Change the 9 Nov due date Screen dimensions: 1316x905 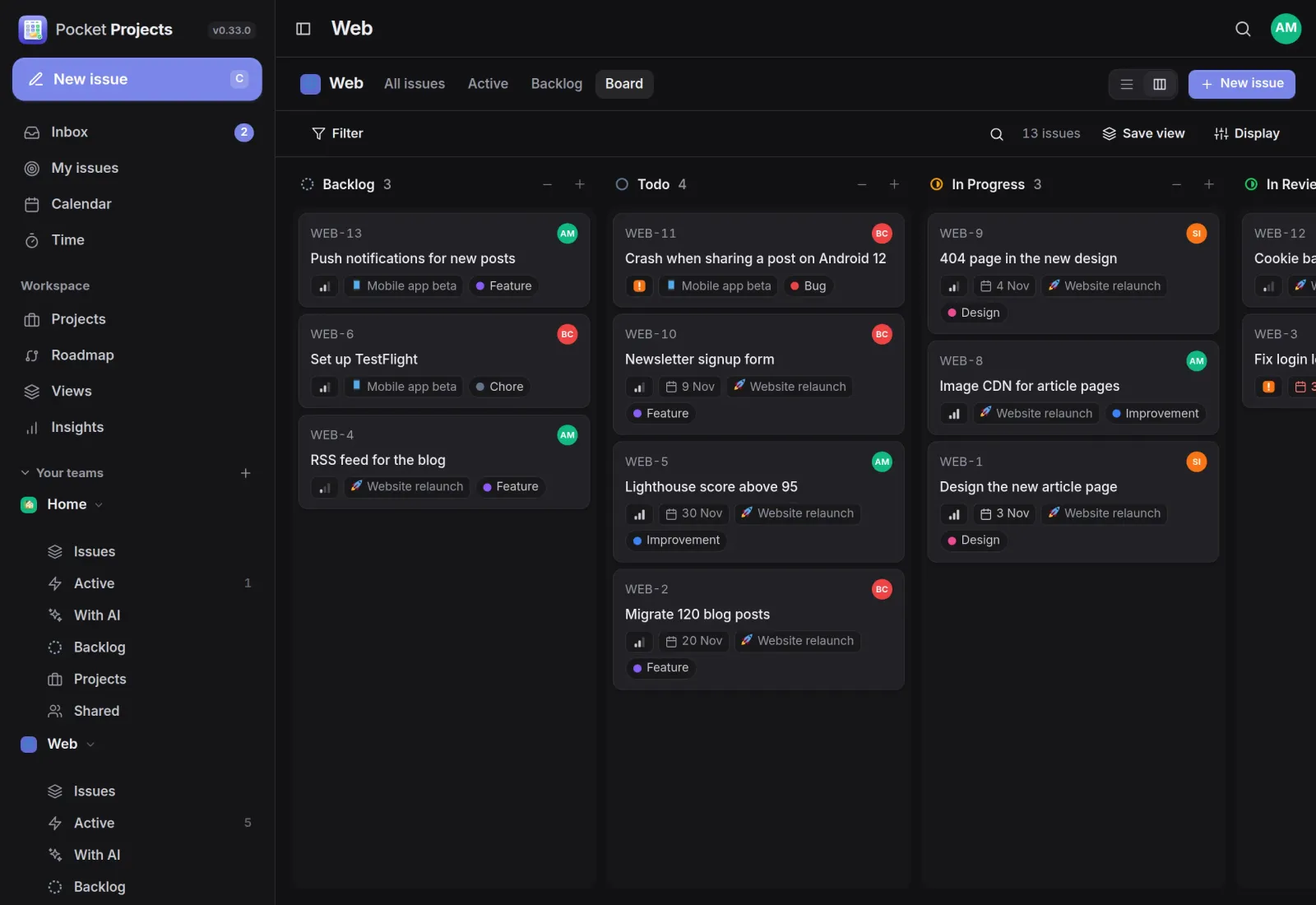[x=690, y=387]
